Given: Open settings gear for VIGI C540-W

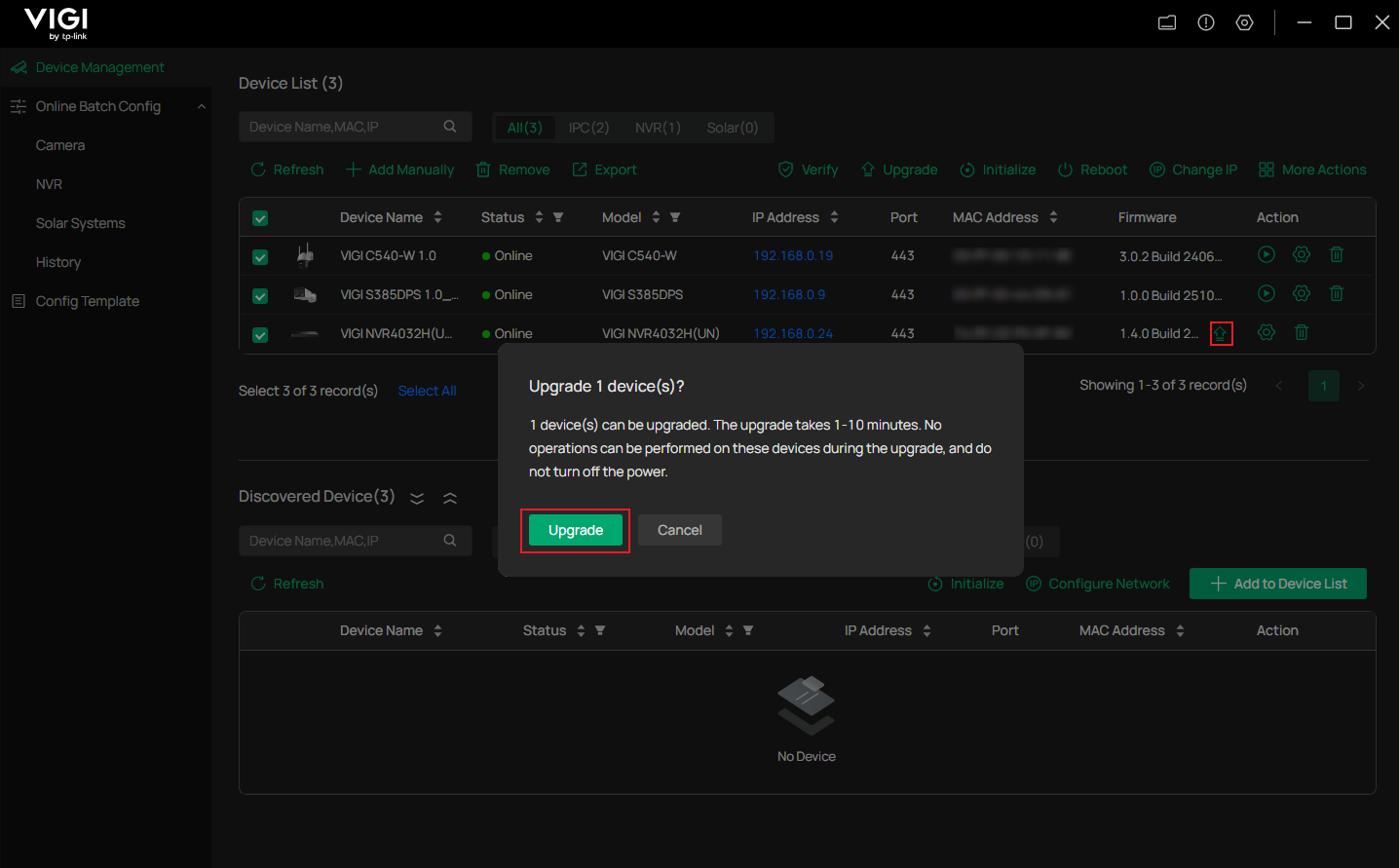Looking at the screenshot, I should (x=1301, y=254).
